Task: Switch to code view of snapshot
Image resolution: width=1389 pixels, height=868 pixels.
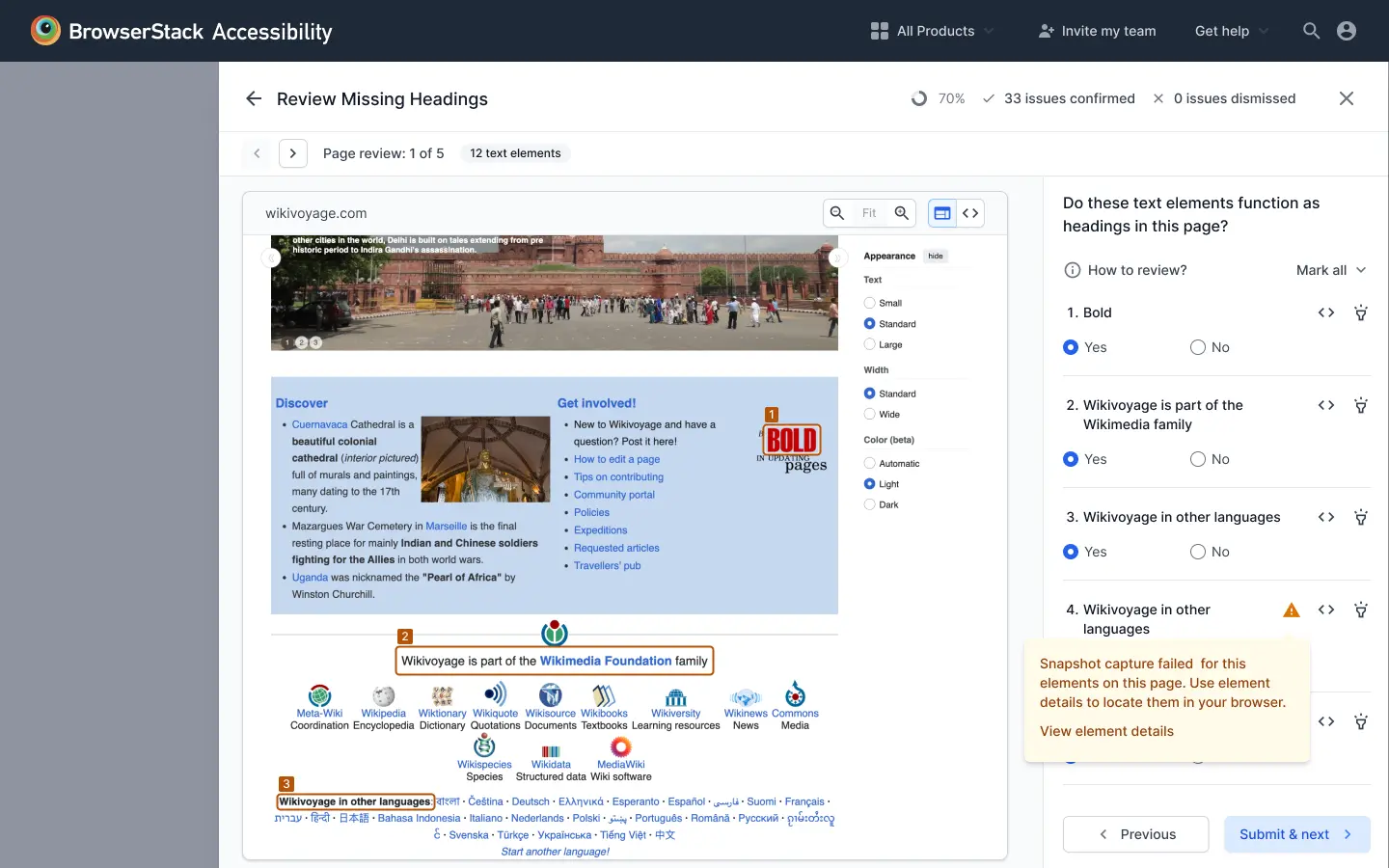Action: pyautogui.click(x=970, y=213)
